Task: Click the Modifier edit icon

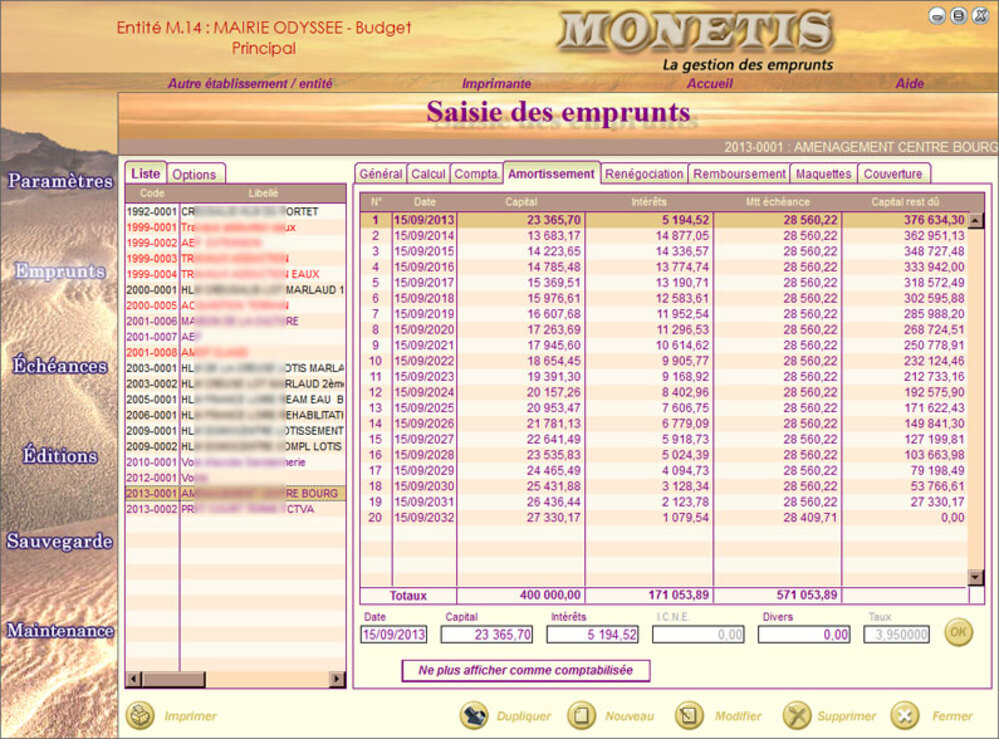Action: pyautogui.click(x=689, y=715)
